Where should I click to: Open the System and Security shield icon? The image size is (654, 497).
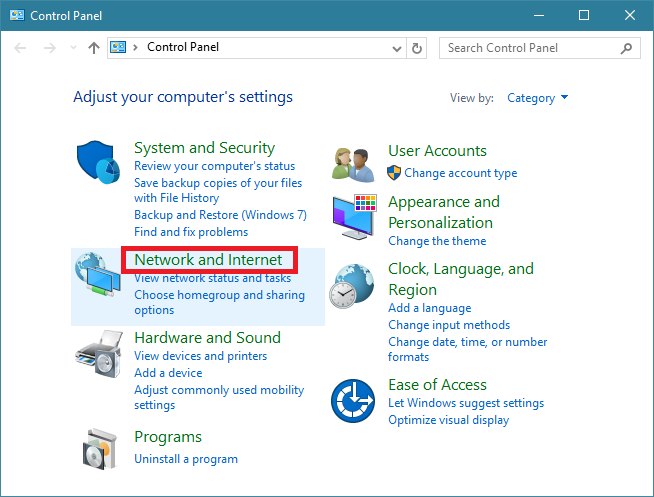point(98,162)
